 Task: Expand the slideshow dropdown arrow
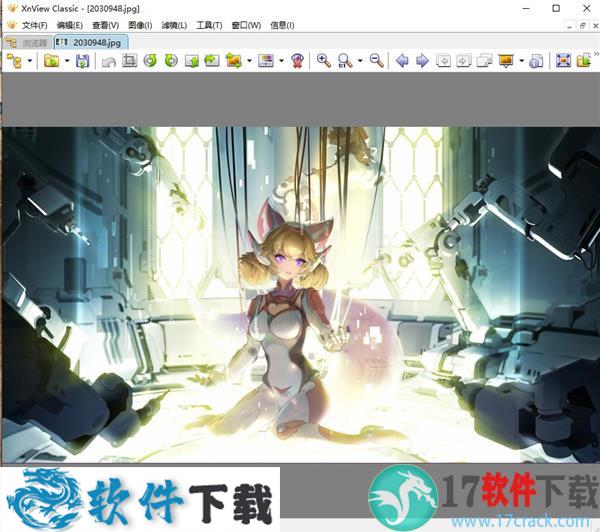click(522, 61)
